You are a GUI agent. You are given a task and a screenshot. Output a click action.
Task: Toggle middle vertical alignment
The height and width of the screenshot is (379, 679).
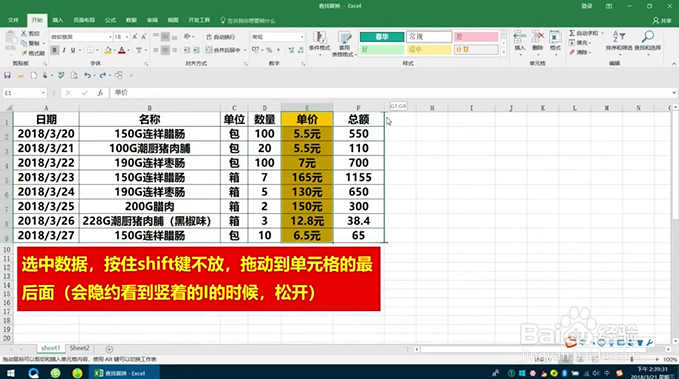click(x=165, y=37)
